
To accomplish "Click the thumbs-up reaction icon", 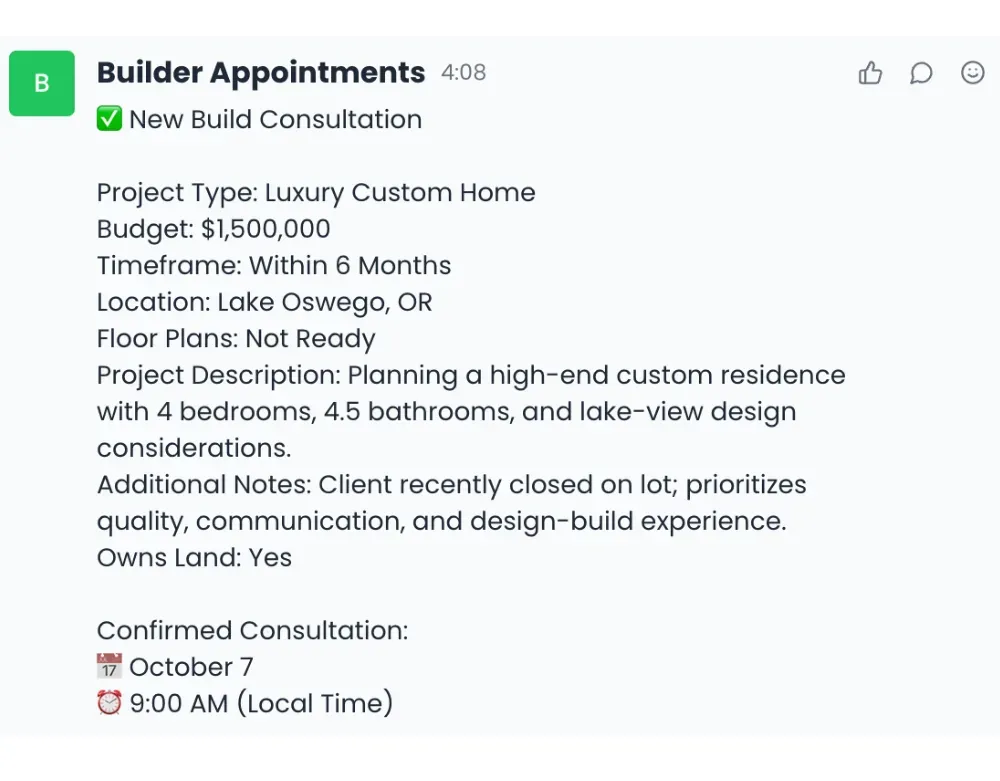I will [x=871, y=73].
